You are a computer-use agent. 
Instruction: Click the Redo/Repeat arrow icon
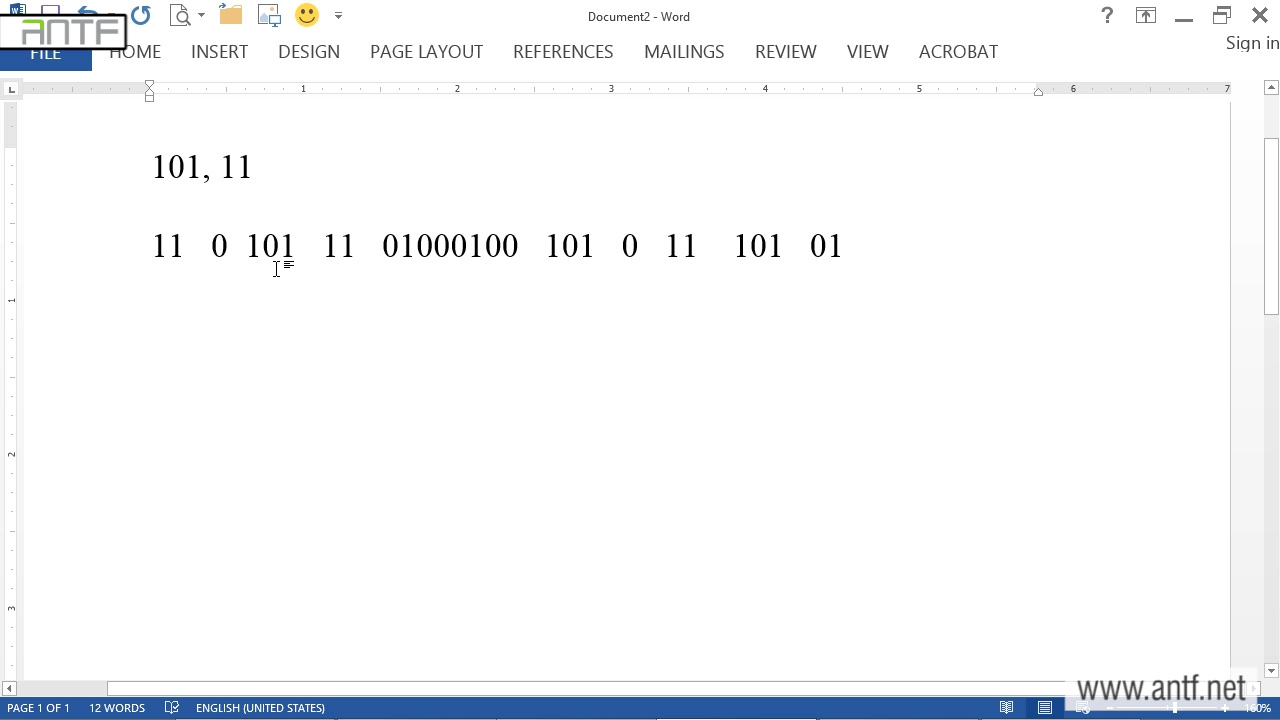coord(141,15)
